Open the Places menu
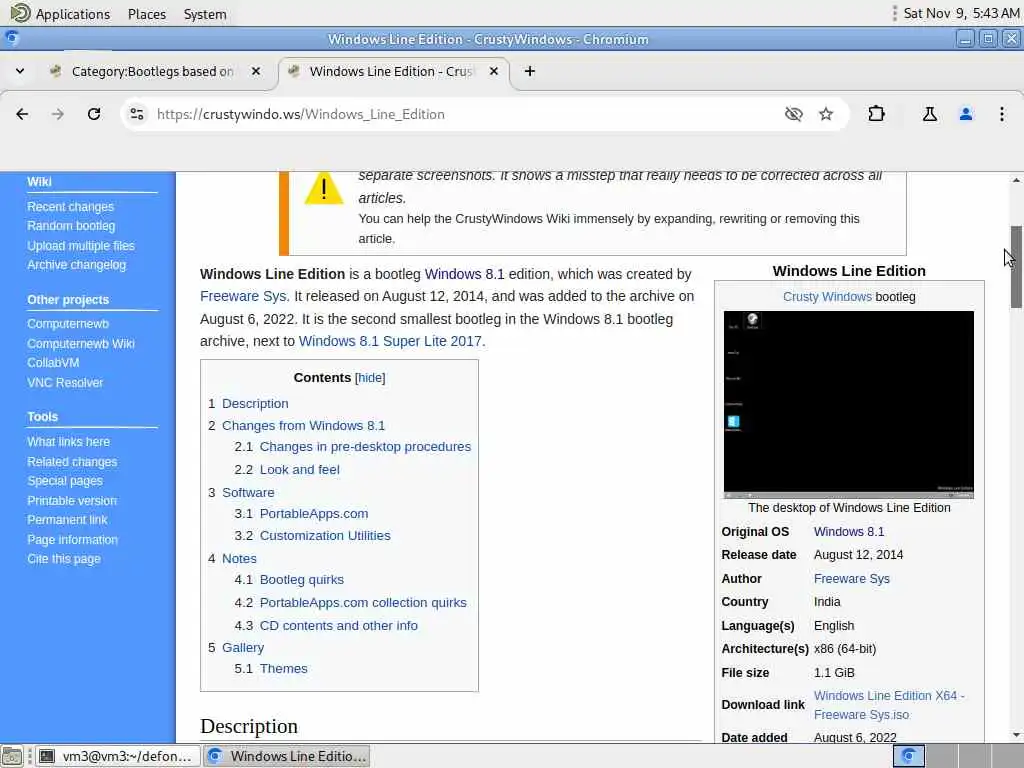Screen dimensions: 1024x768 pos(147,14)
